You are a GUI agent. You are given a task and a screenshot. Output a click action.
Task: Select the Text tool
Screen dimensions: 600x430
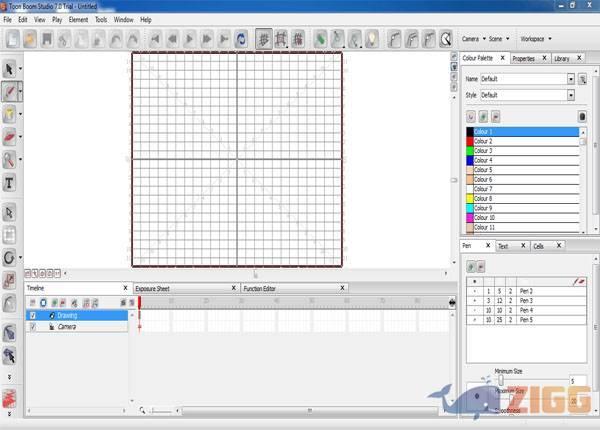pyautogui.click(x=9, y=183)
